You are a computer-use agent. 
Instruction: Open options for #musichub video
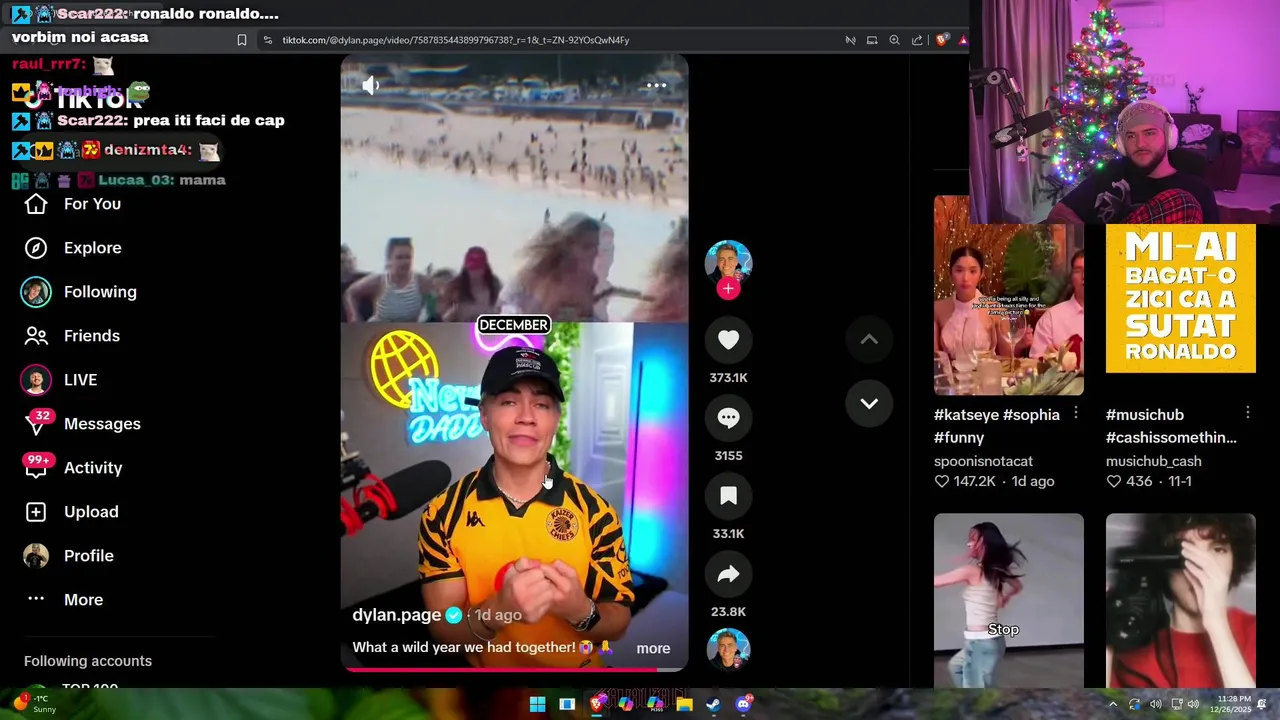pos(1248,413)
